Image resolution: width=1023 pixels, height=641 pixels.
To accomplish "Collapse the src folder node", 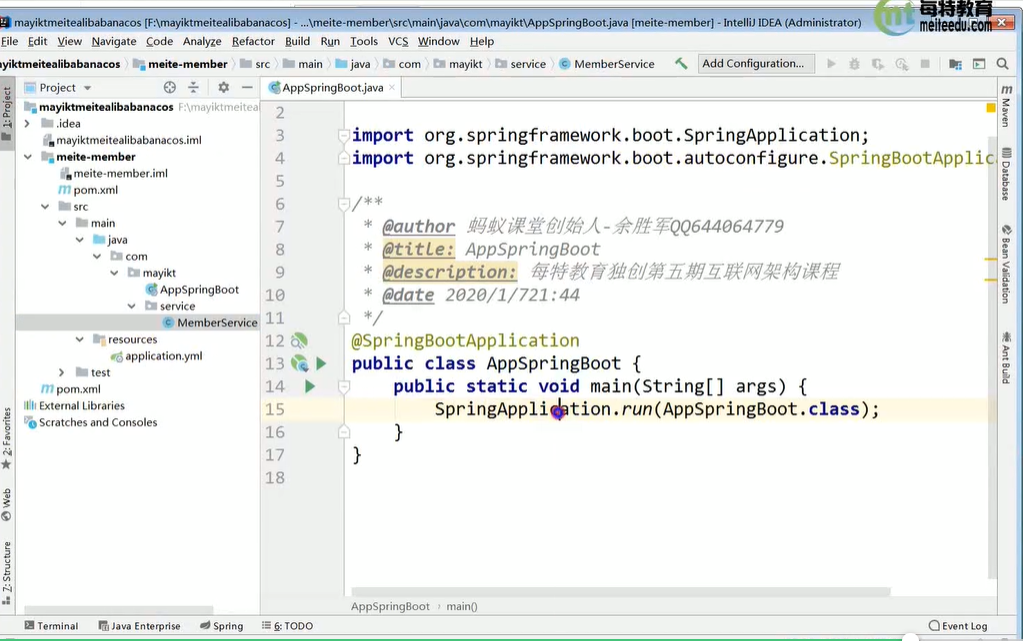I will coord(44,206).
